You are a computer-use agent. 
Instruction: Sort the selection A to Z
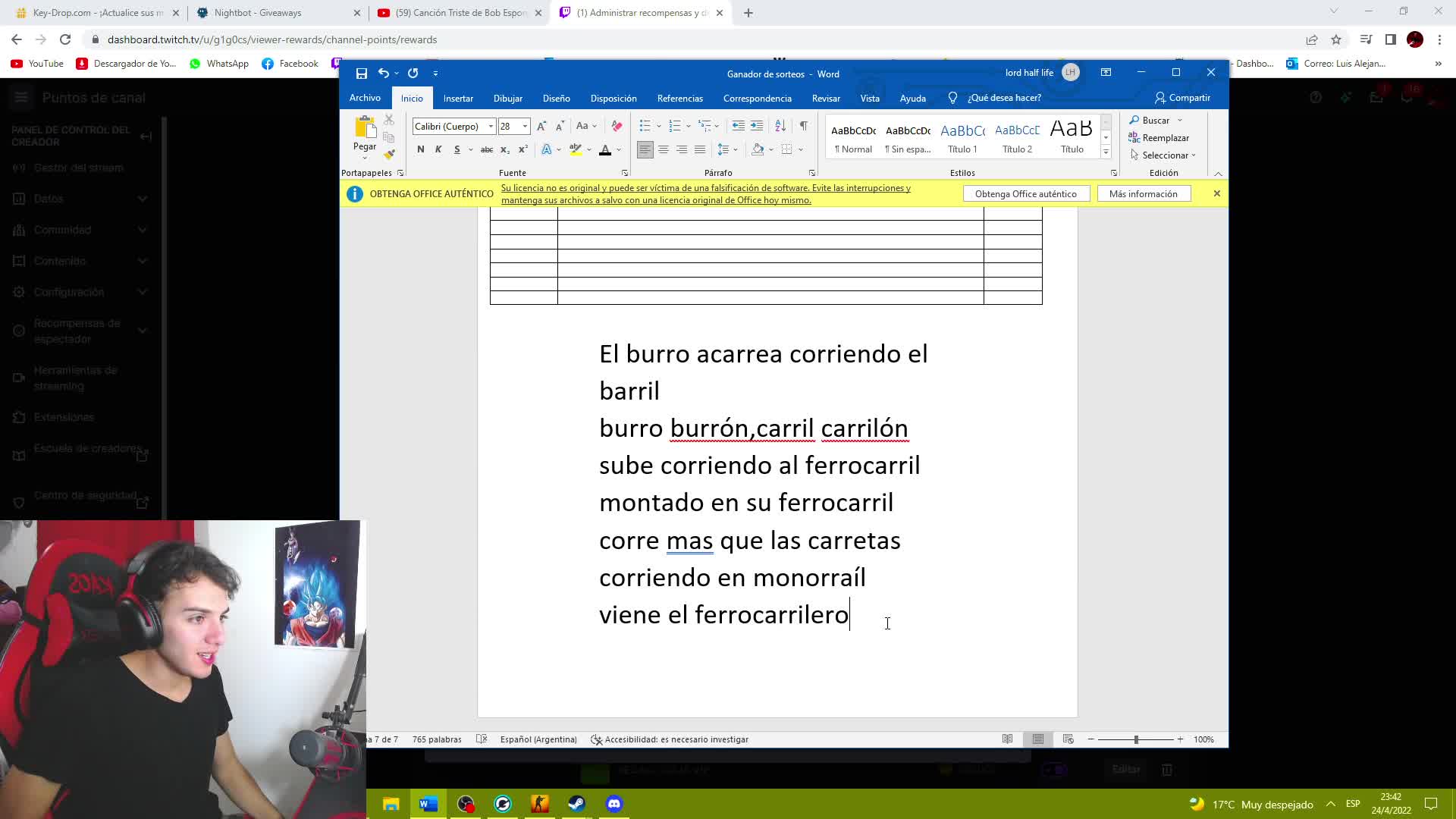pyautogui.click(x=780, y=127)
